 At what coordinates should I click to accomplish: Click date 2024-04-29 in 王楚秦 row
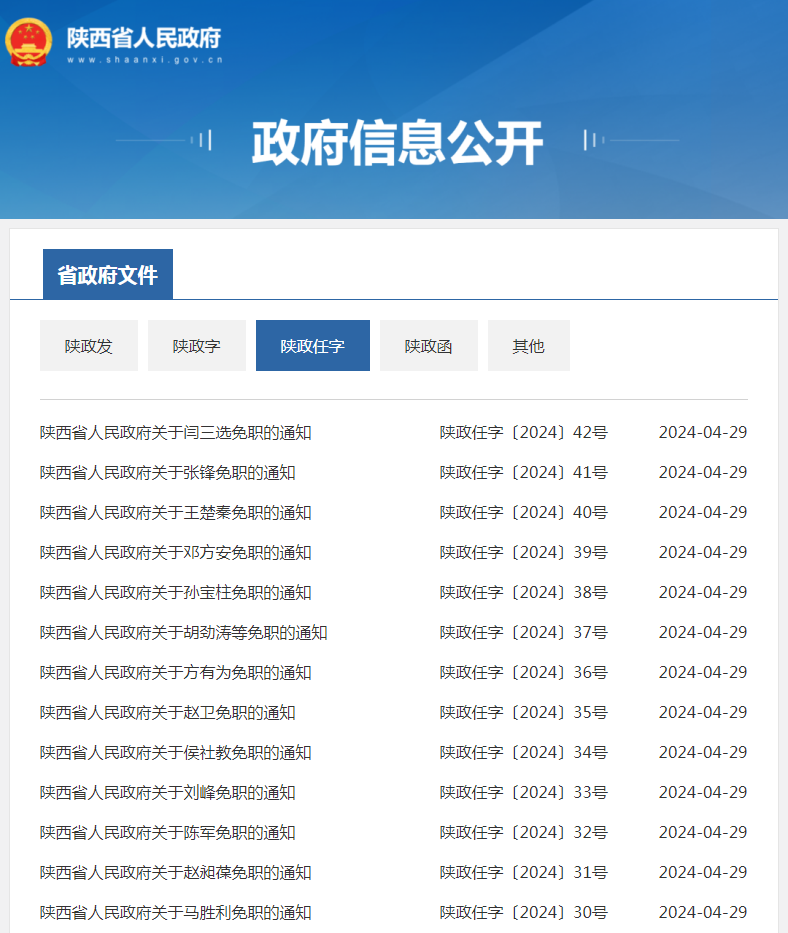703,512
